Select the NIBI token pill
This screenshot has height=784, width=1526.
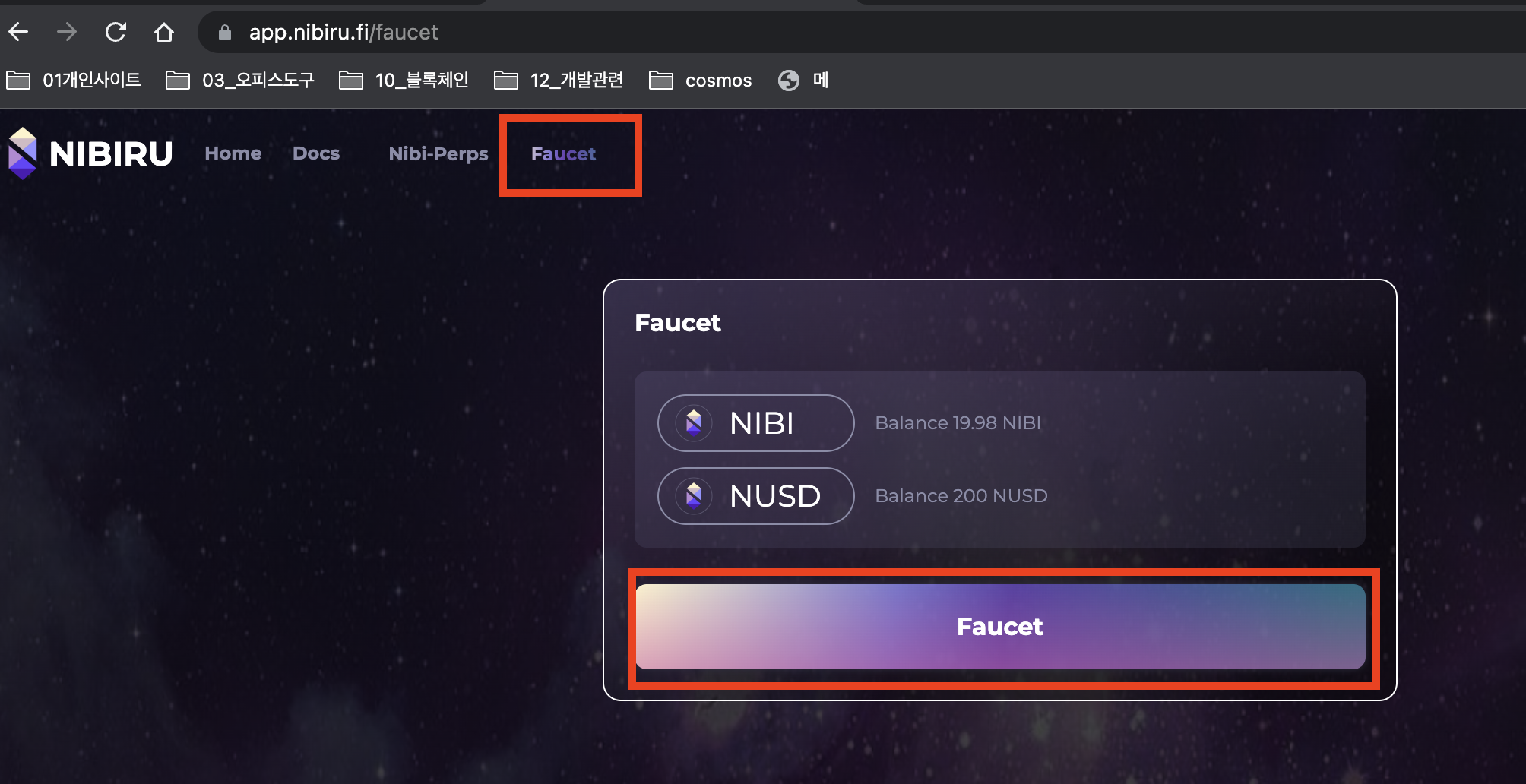point(756,423)
